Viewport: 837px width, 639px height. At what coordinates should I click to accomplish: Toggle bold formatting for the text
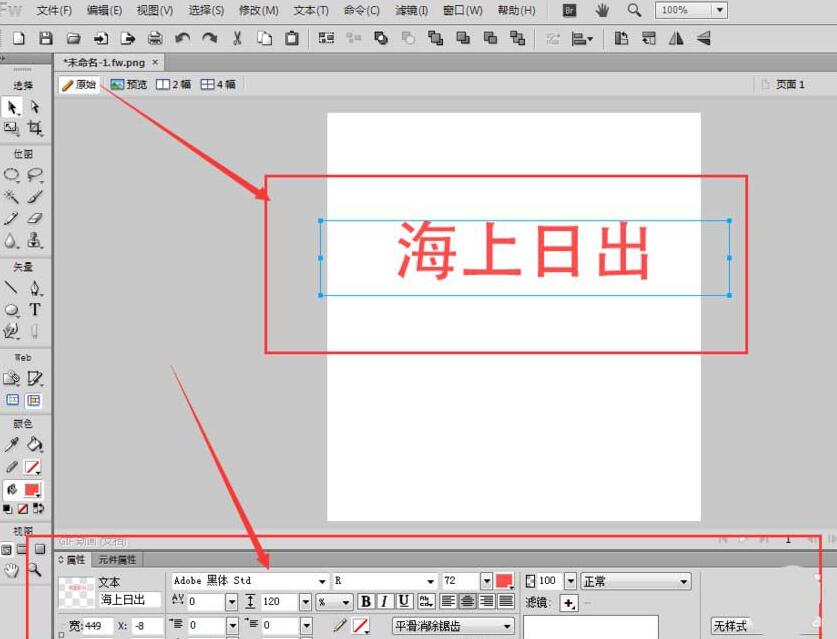[x=365, y=601]
